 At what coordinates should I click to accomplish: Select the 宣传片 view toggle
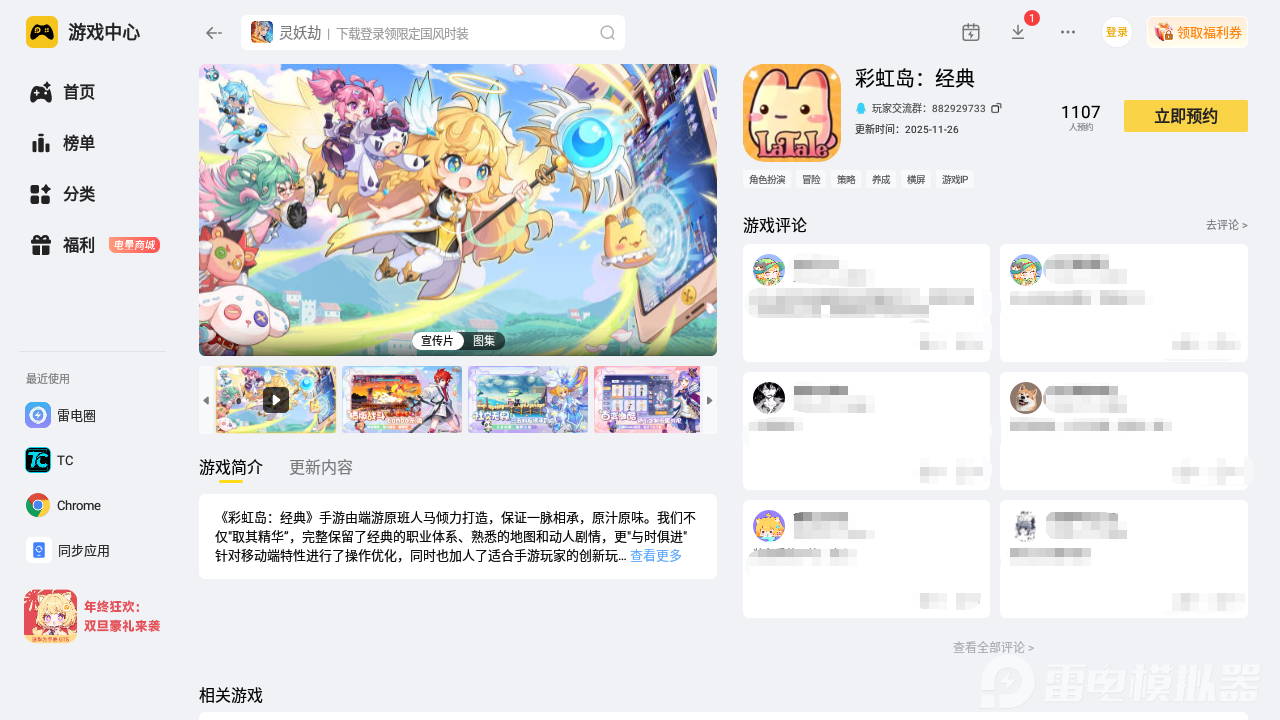[x=437, y=341]
